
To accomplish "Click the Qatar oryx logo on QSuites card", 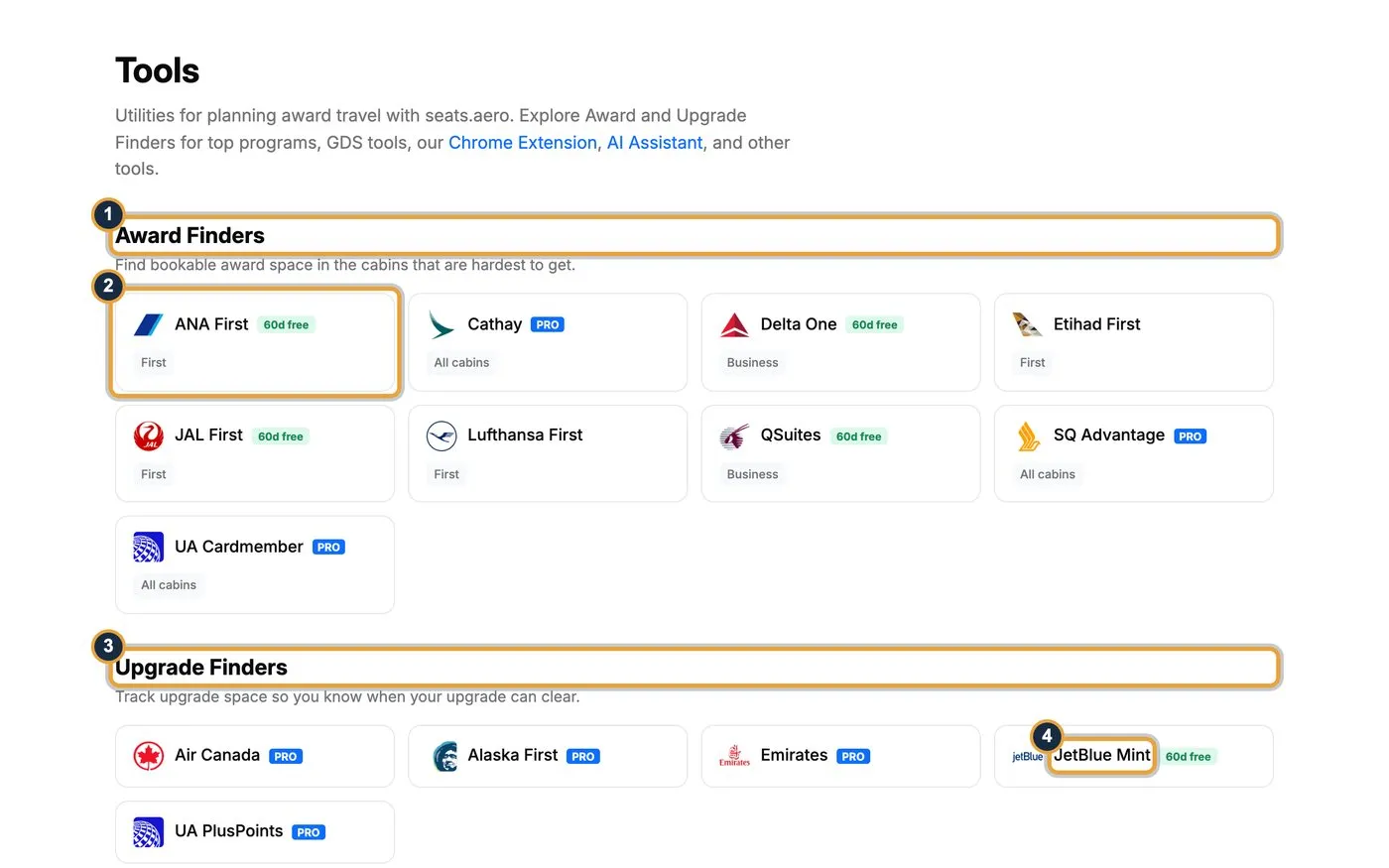I will click(x=734, y=435).
